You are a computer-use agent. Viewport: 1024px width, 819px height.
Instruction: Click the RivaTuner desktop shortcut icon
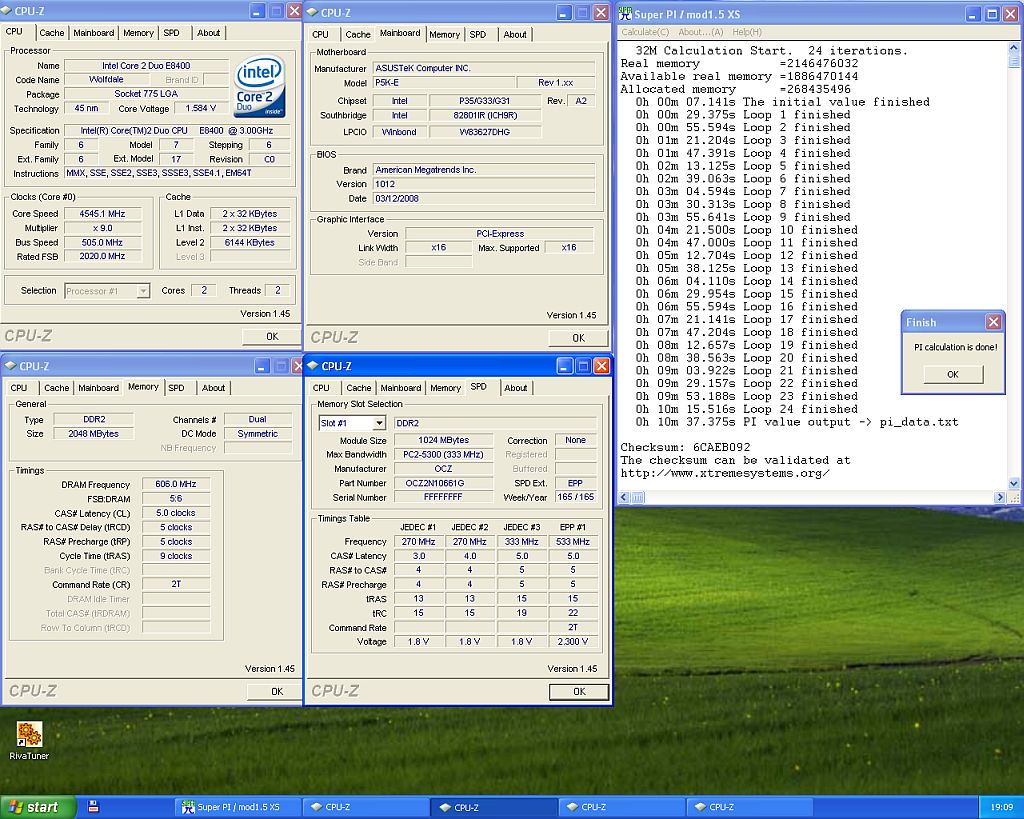point(29,734)
